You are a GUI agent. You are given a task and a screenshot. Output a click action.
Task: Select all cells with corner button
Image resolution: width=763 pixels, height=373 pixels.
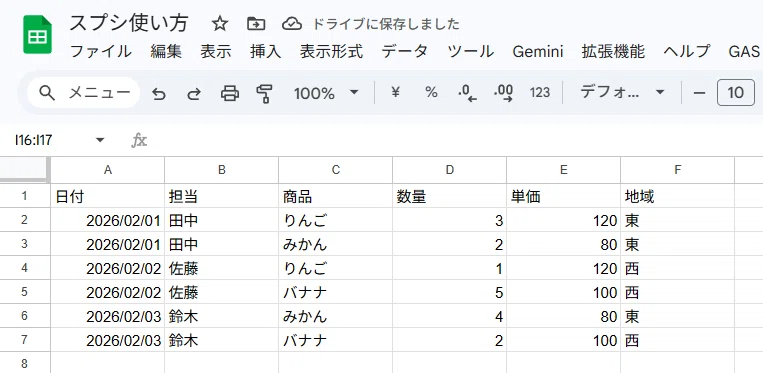[x=25, y=170]
